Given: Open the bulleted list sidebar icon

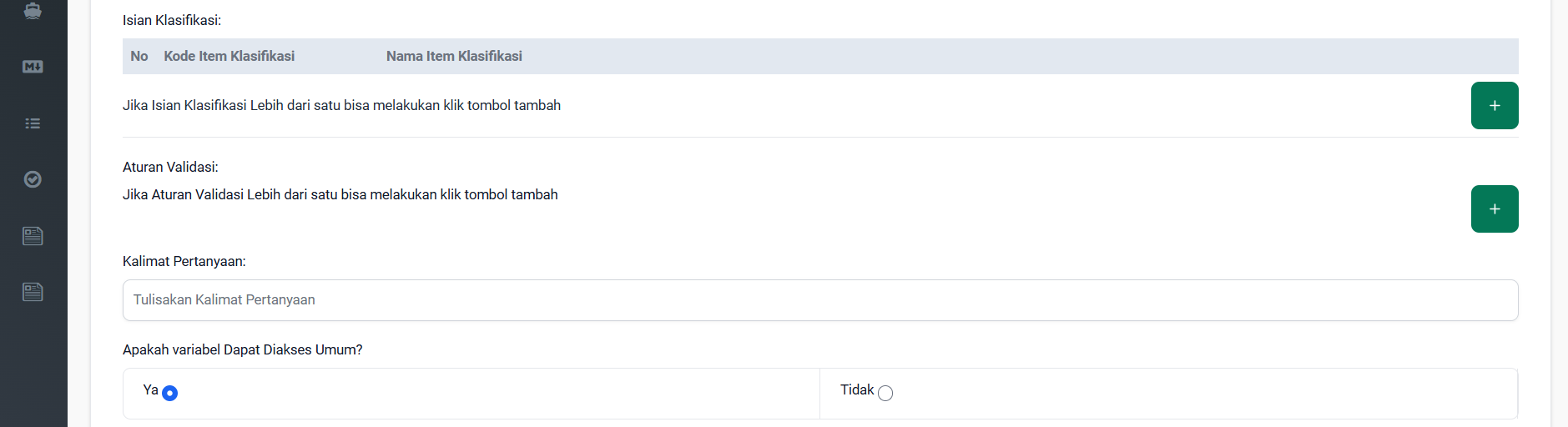Looking at the screenshot, I should point(33,123).
